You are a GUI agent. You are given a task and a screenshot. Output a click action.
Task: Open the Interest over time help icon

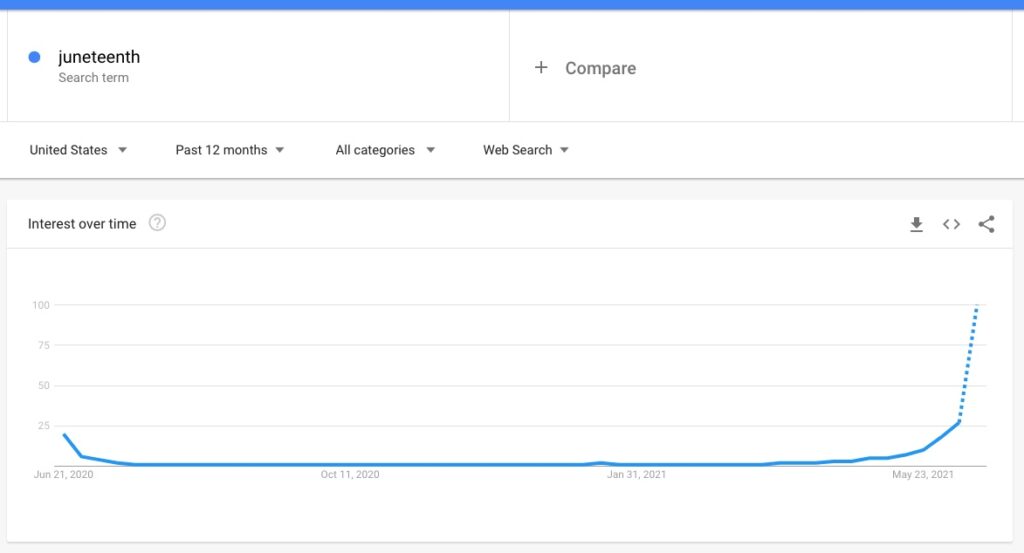pos(157,223)
